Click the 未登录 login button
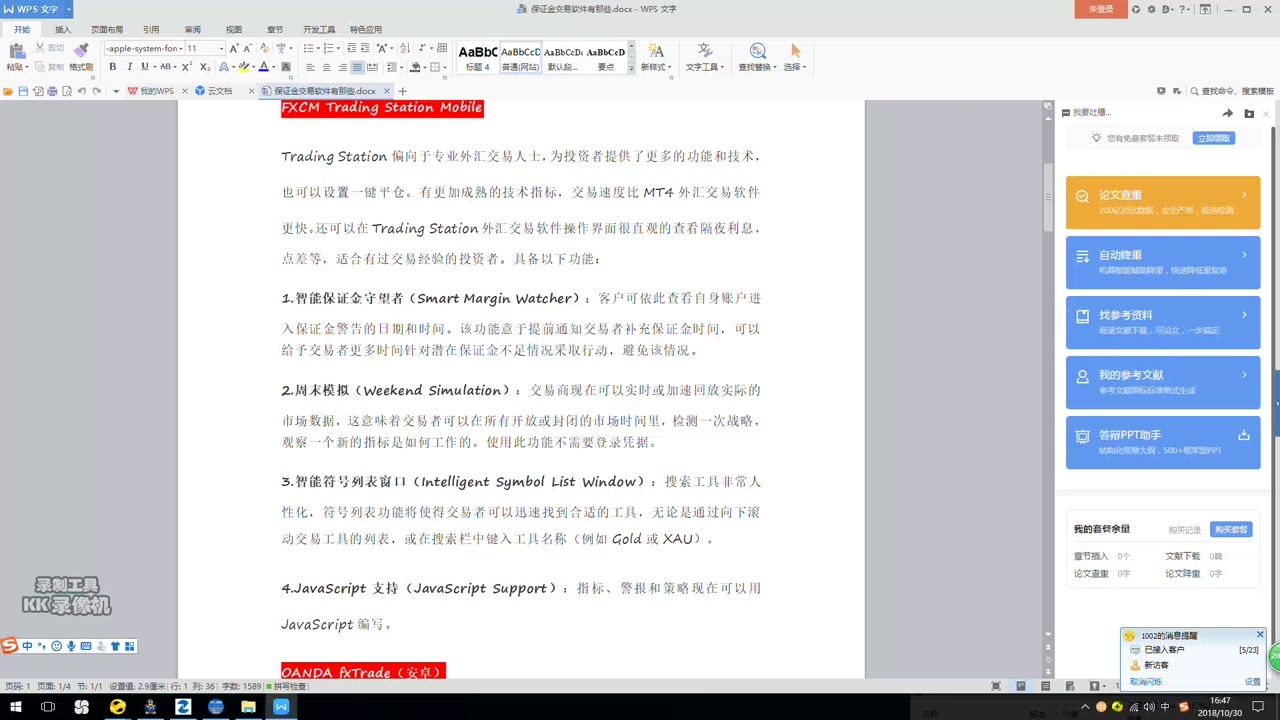The image size is (1280, 720). point(1101,9)
